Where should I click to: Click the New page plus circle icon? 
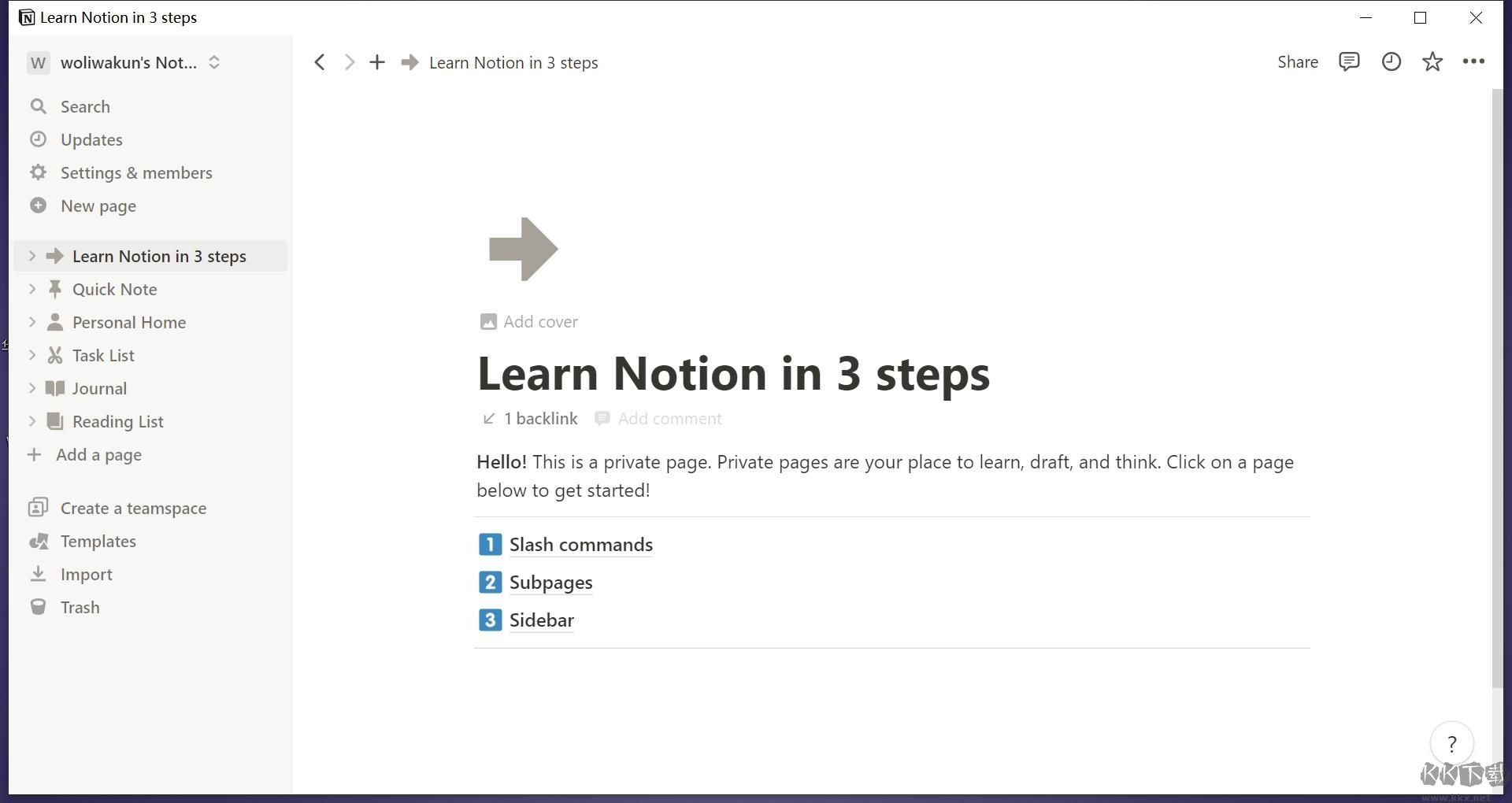tap(38, 205)
